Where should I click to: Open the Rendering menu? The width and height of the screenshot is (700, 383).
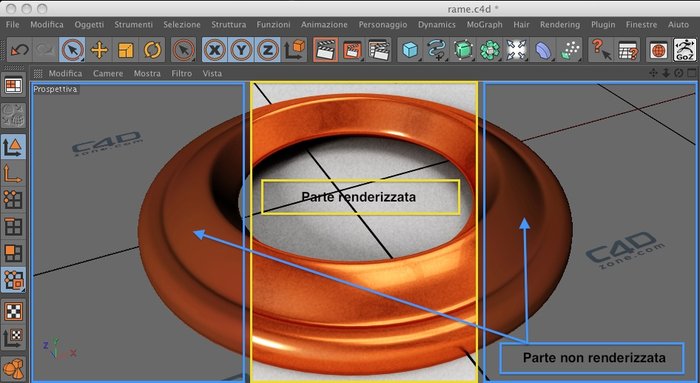tap(560, 25)
